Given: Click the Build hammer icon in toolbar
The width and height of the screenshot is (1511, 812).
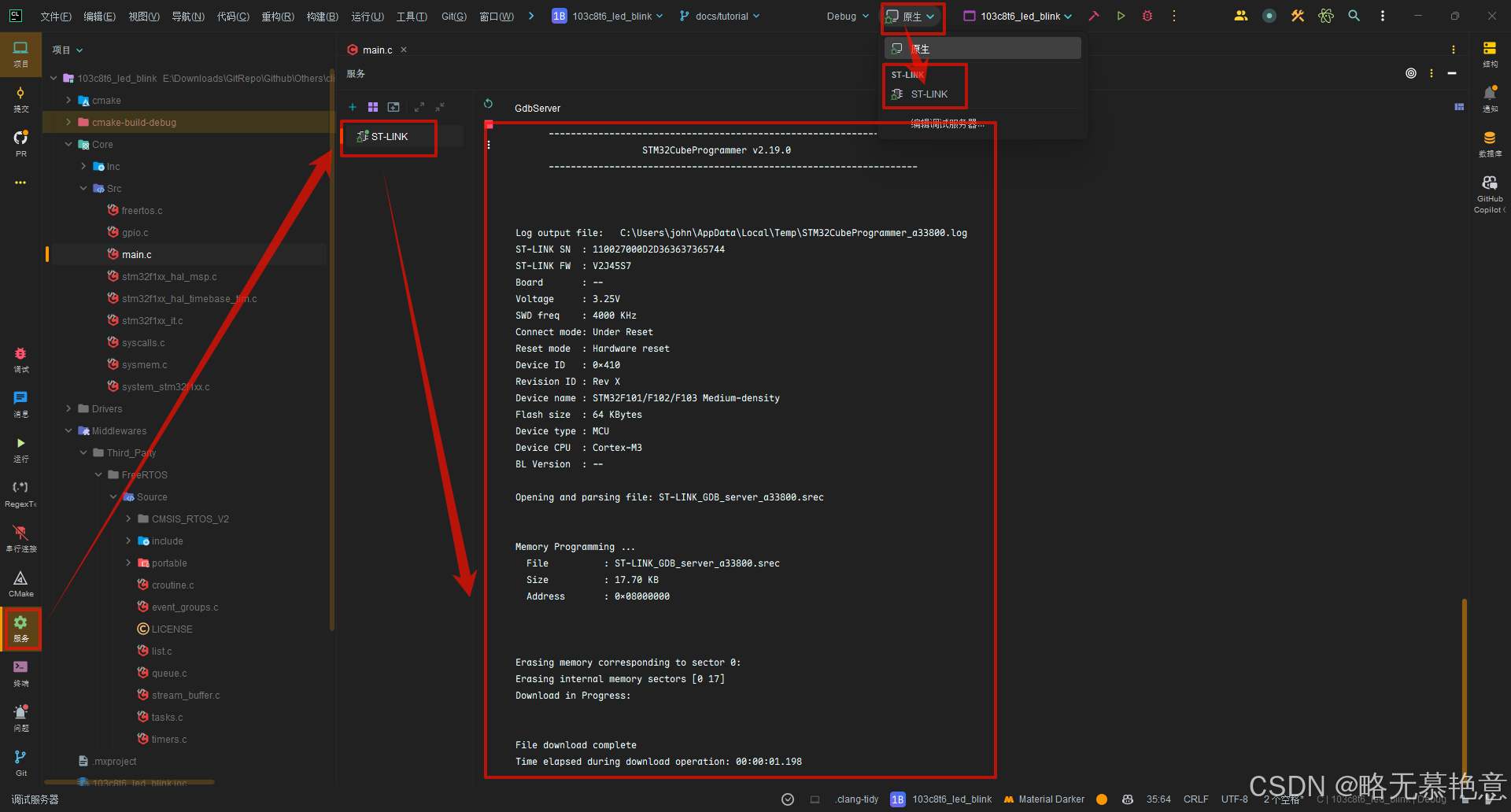Looking at the screenshot, I should click(x=1094, y=16).
